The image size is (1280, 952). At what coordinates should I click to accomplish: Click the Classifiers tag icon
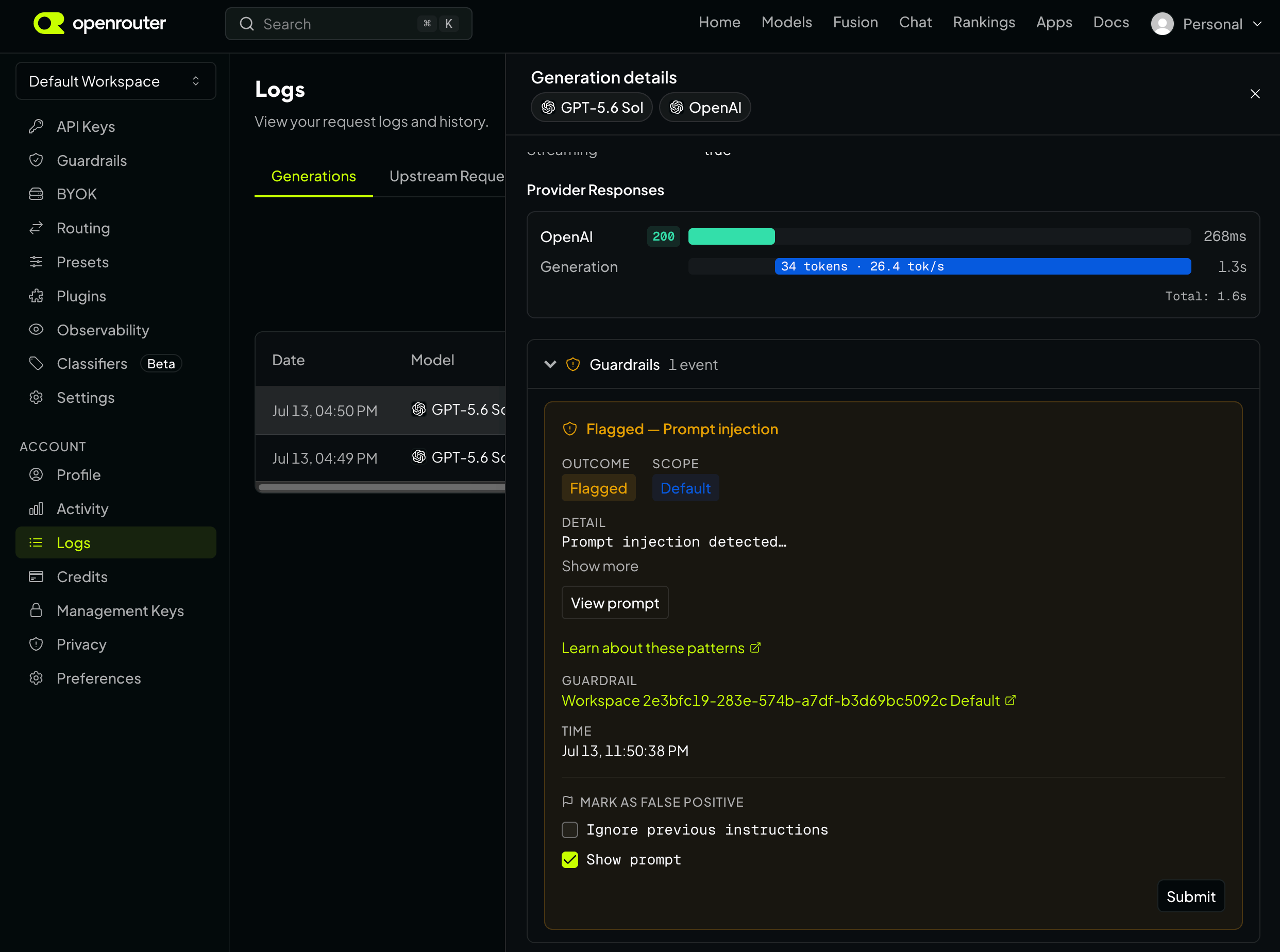(x=36, y=364)
